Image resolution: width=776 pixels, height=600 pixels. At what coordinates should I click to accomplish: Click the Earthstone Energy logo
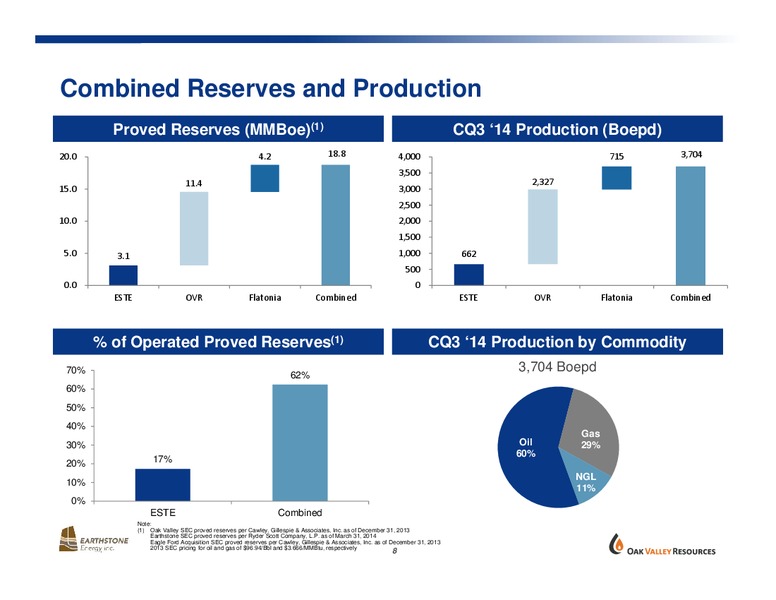pos(94,539)
